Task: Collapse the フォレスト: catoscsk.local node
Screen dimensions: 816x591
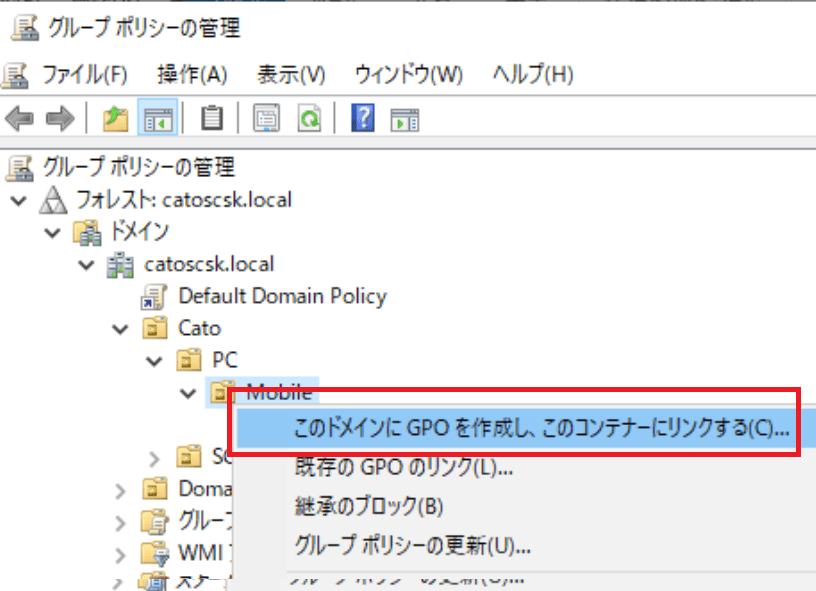Action: pyautogui.click(x=18, y=200)
